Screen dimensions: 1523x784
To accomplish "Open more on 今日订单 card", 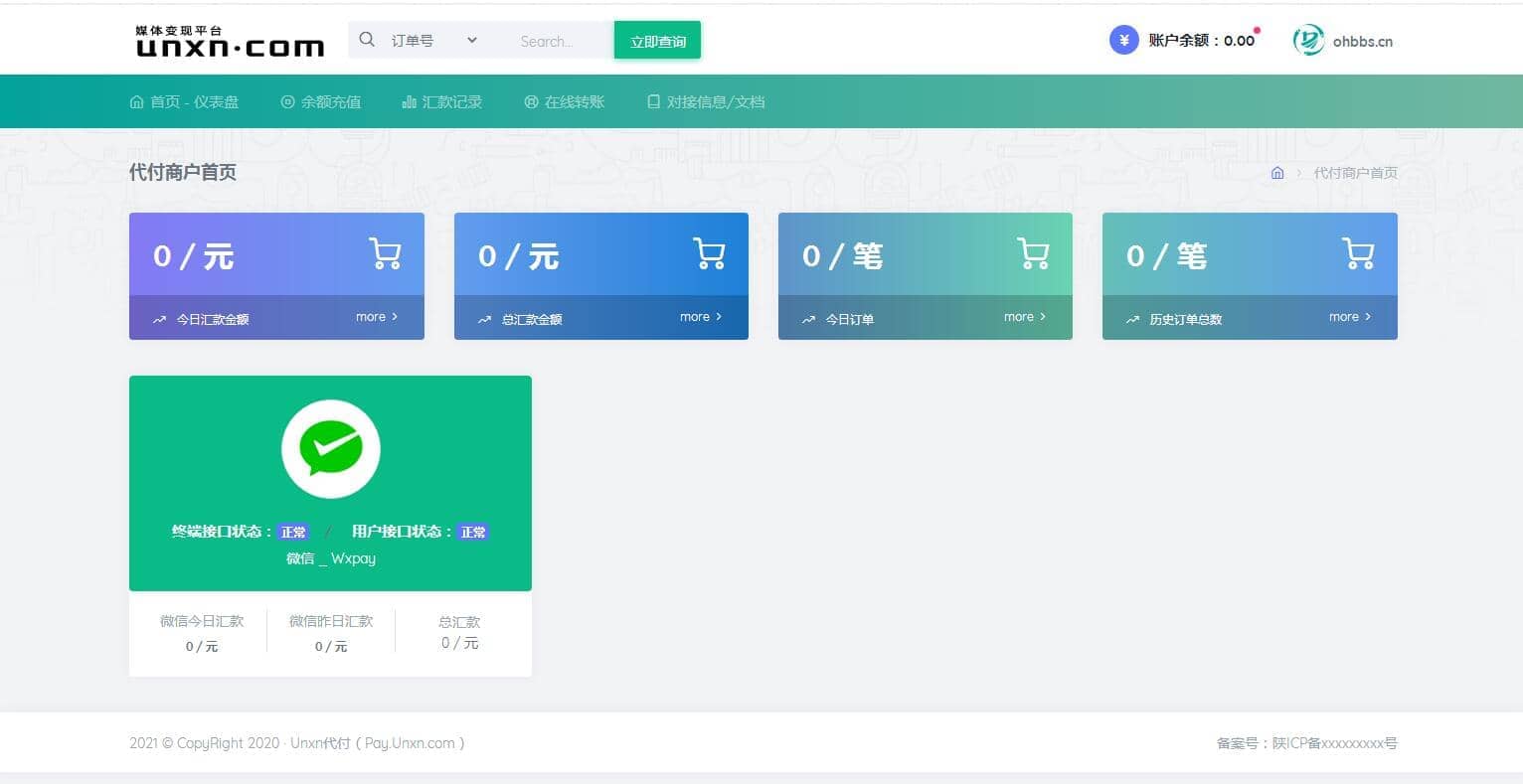I will tap(1024, 317).
